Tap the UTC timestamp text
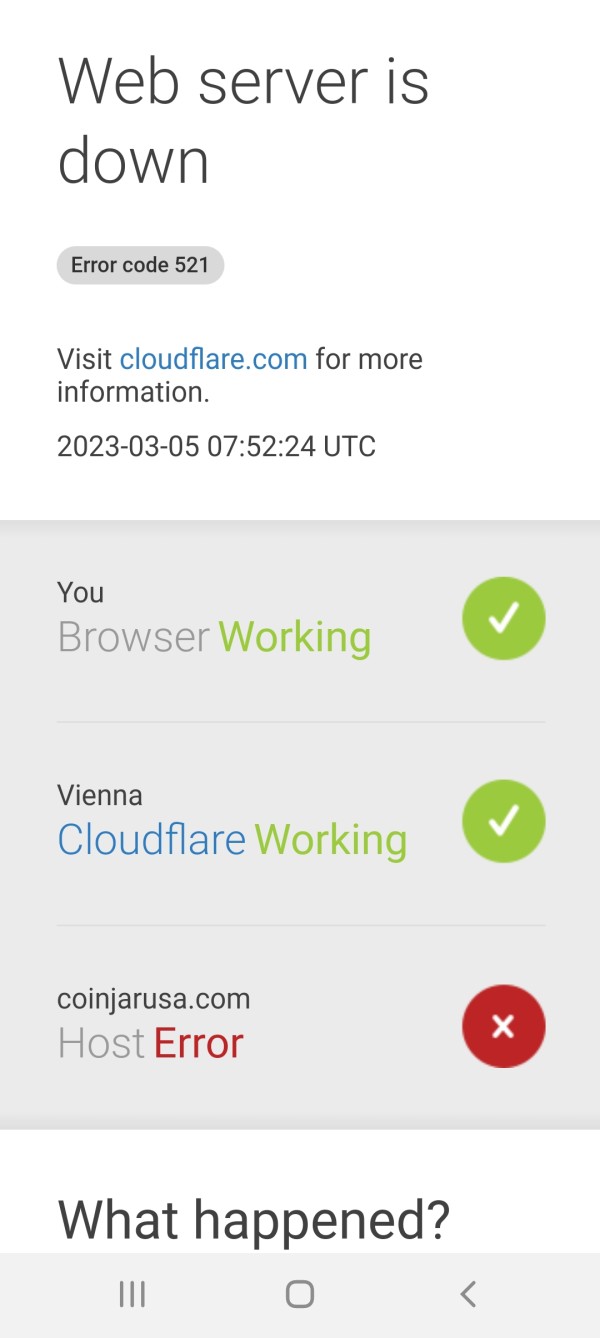600x1338 pixels. 216,446
